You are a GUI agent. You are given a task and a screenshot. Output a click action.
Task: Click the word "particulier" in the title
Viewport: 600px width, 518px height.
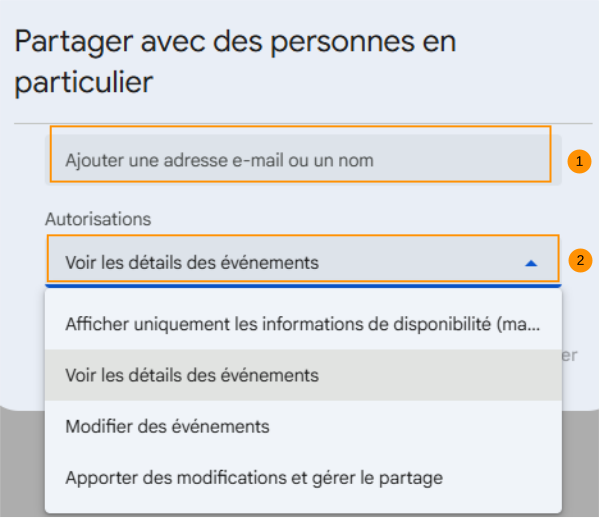point(83,82)
